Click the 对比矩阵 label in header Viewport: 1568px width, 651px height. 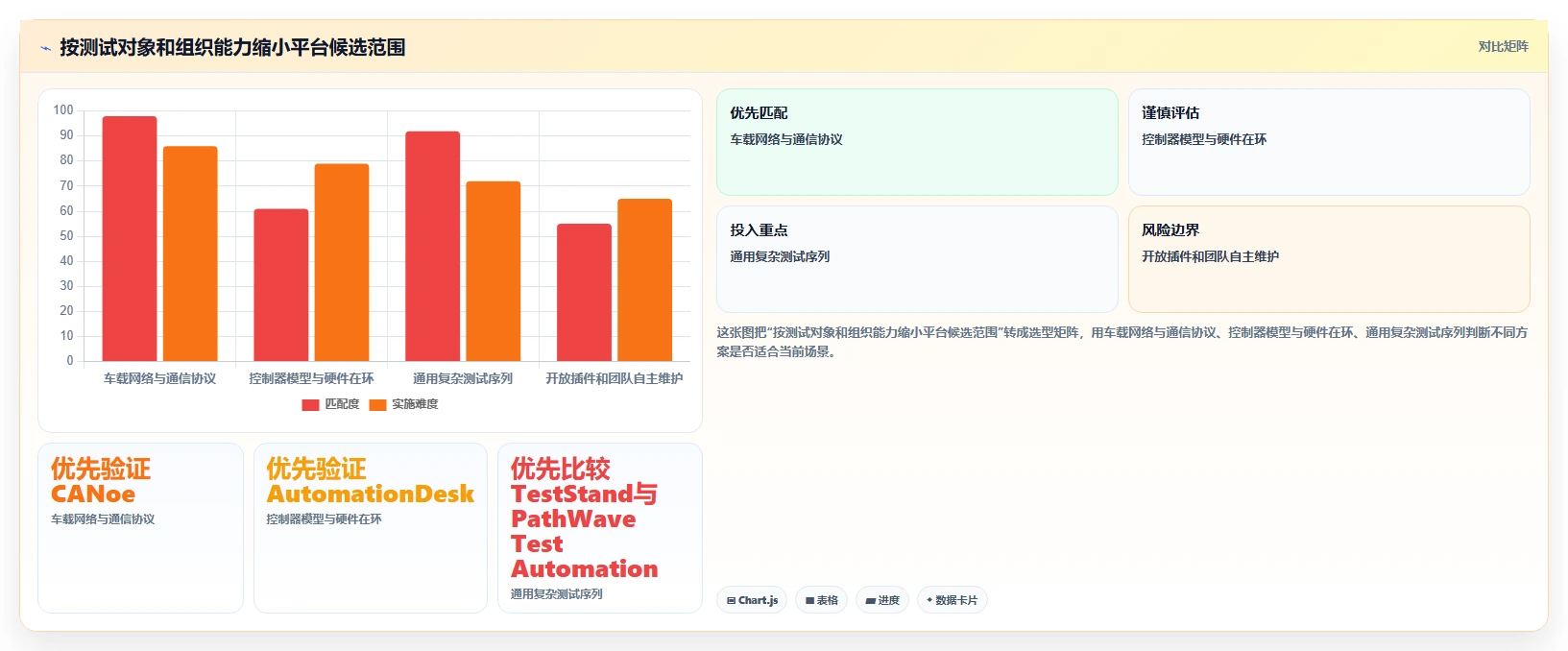[x=1503, y=46]
